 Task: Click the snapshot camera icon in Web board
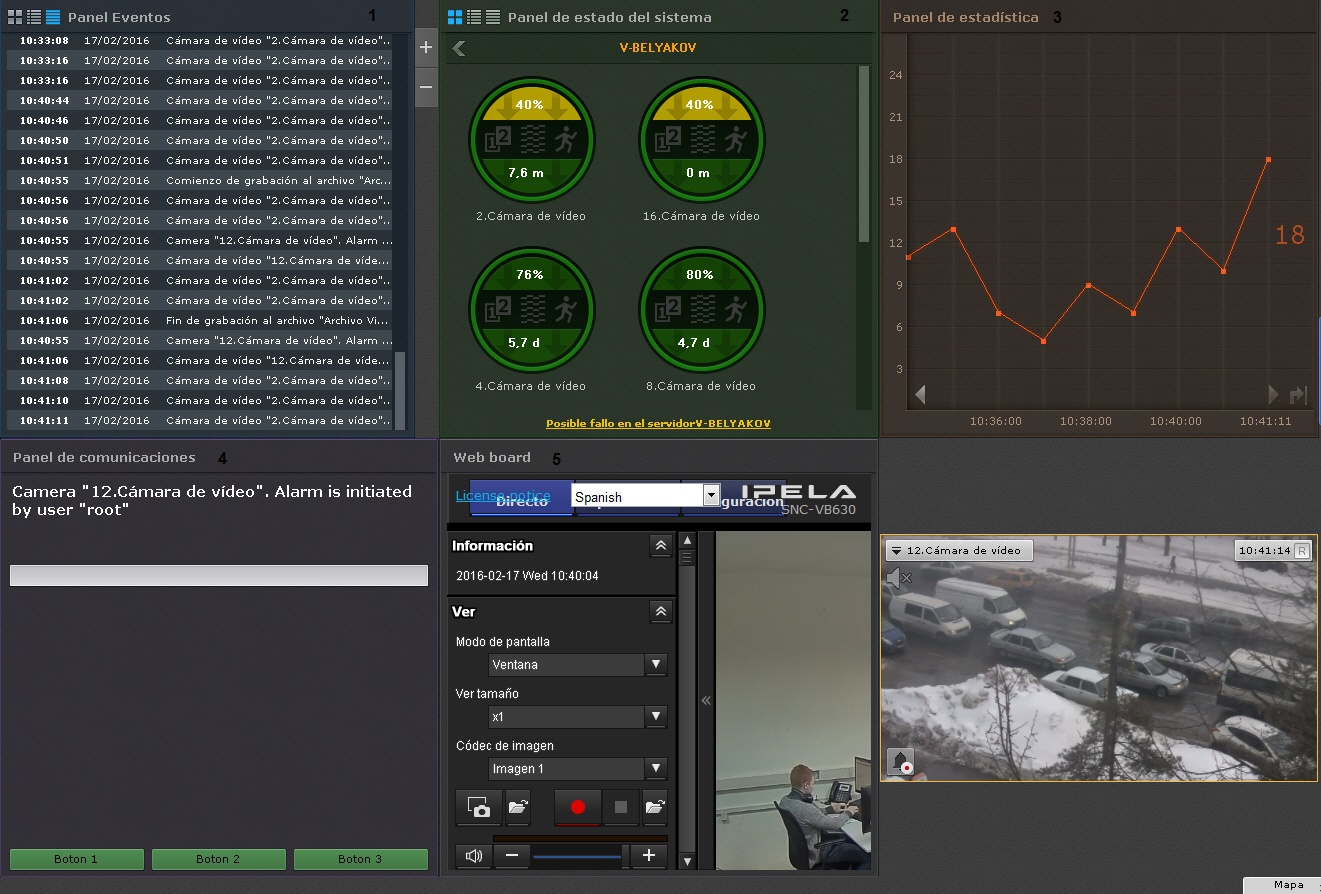(x=478, y=807)
